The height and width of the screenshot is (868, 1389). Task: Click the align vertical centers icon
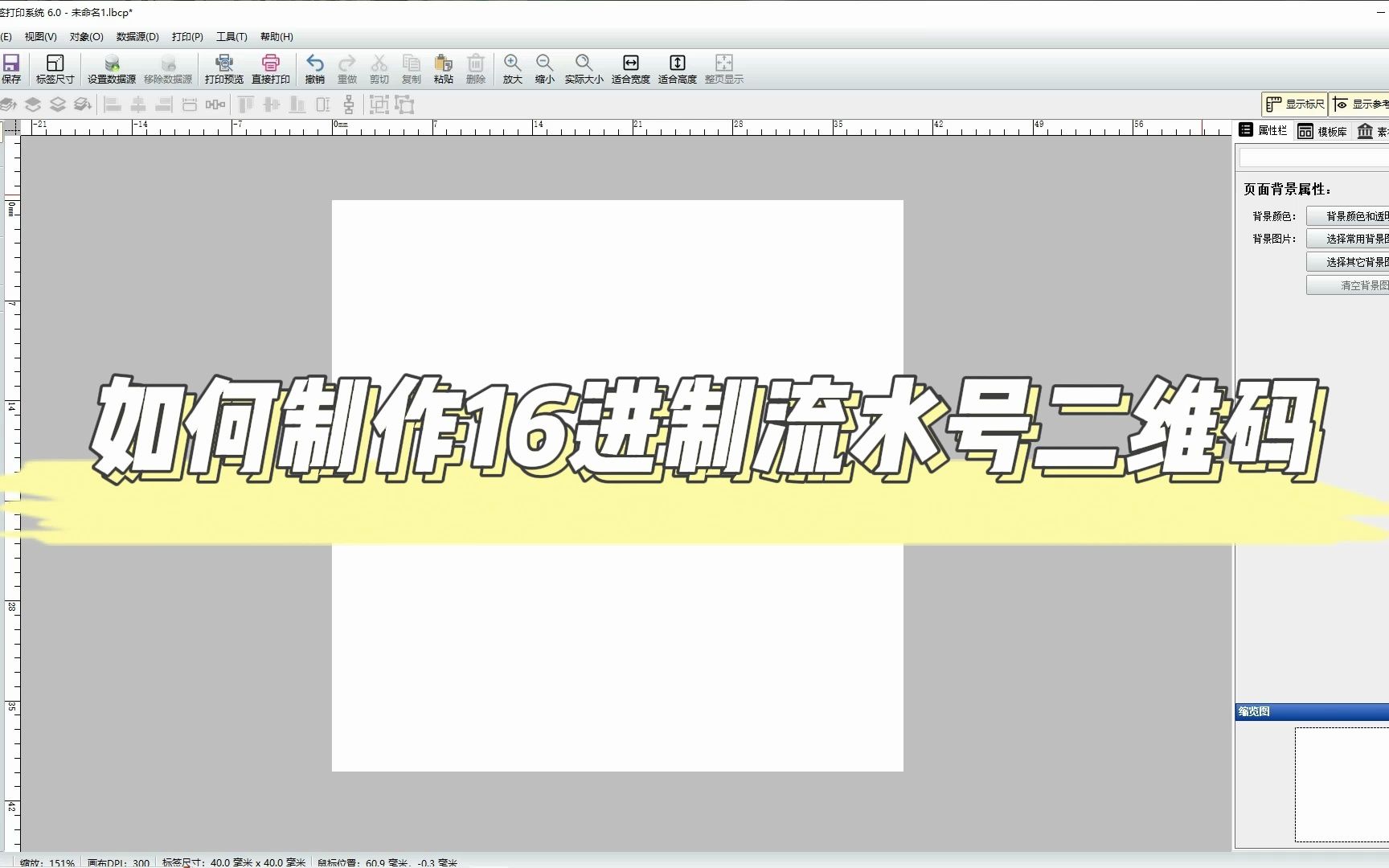[x=272, y=104]
